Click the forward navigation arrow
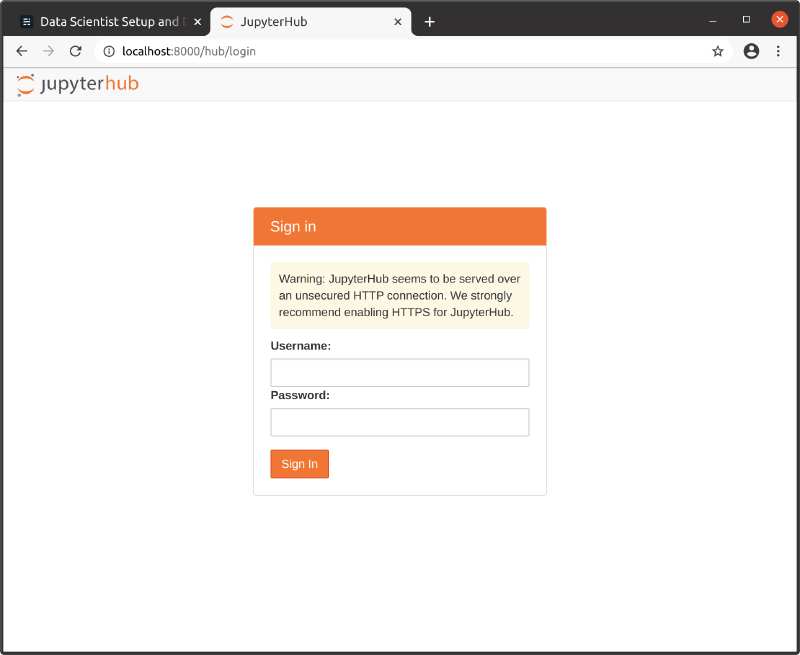Image resolution: width=800 pixels, height=655 pixels. pyautogui.click(x=48, y=51)
